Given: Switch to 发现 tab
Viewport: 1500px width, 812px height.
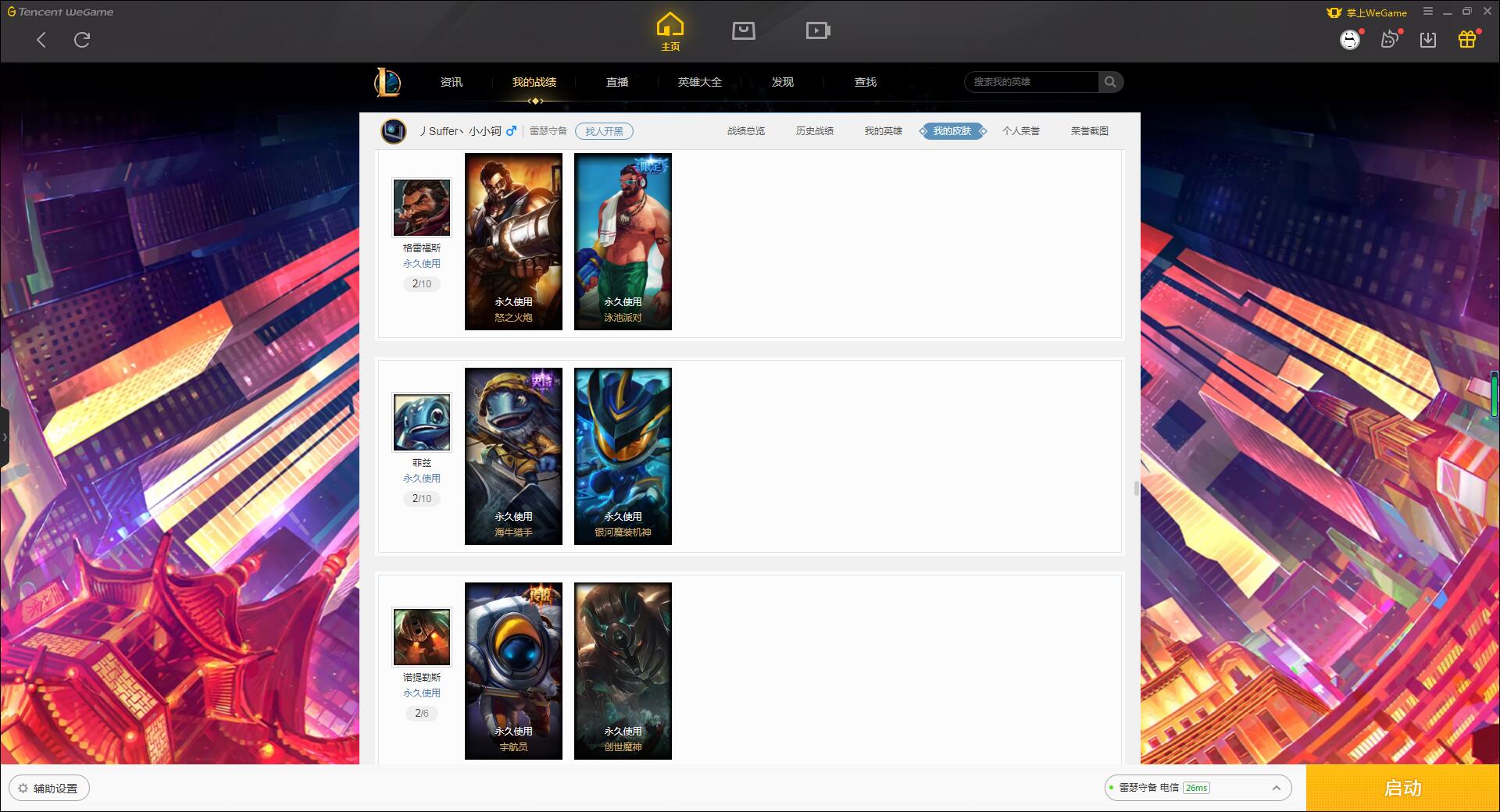Looking at the screenshot, I should point(783,82).
